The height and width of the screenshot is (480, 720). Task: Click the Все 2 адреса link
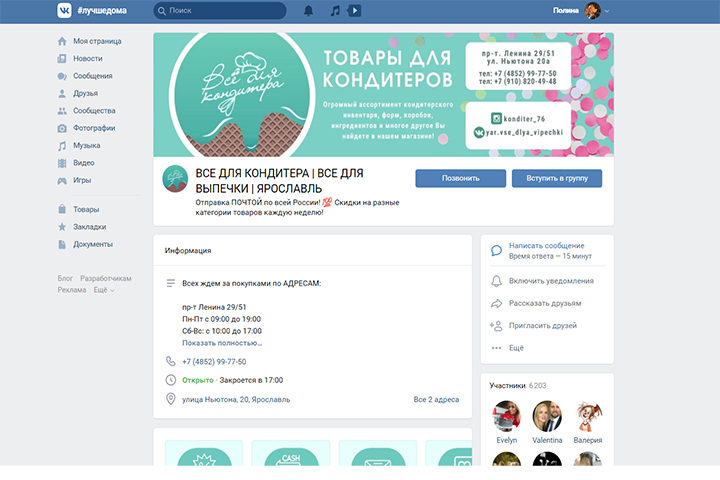point(436,400)
